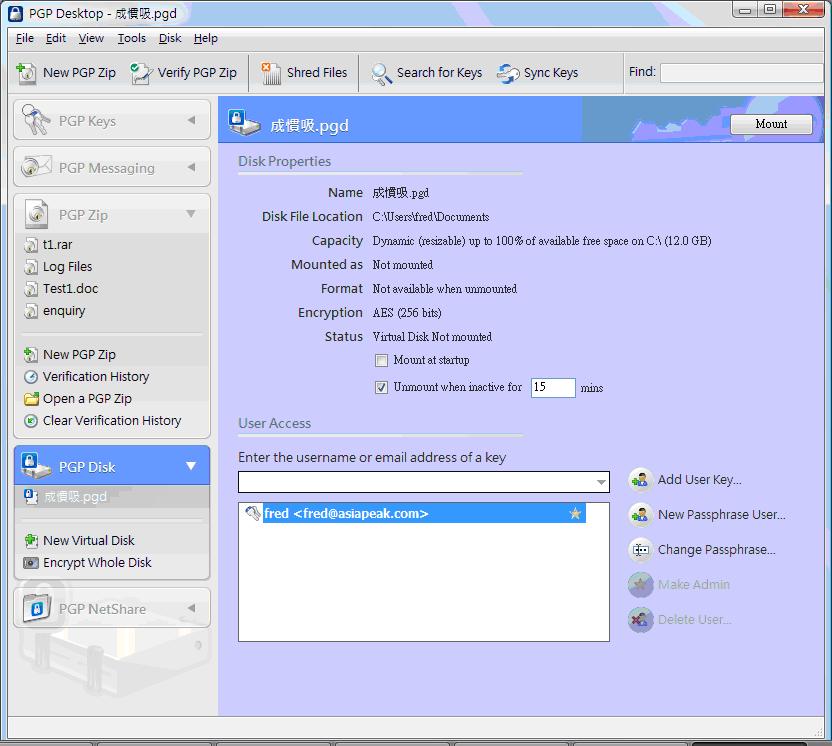Click the Sync Keys icon

click(508, 73)
